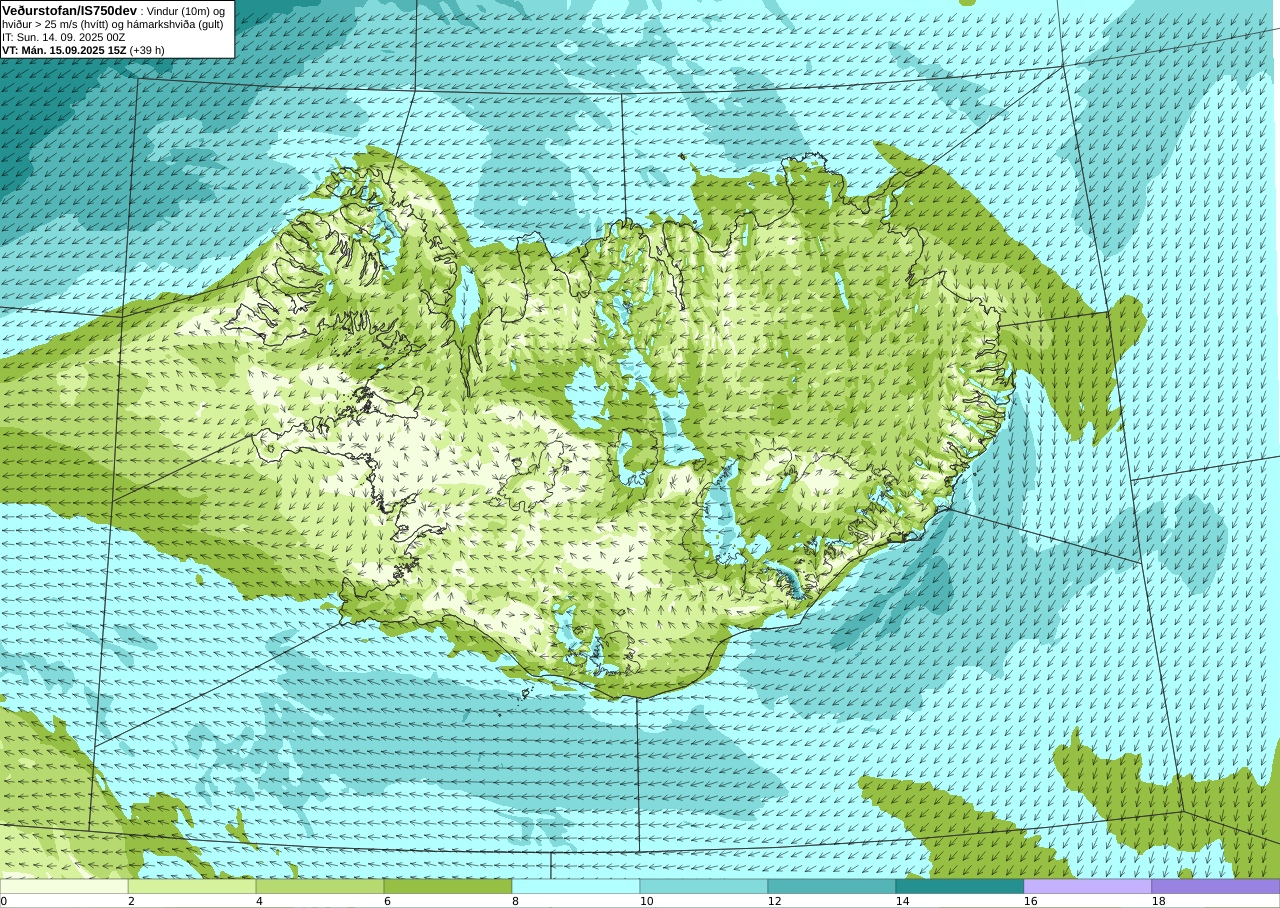Click the '(+39 h)' forecast offset text

[x=147, y=50]
